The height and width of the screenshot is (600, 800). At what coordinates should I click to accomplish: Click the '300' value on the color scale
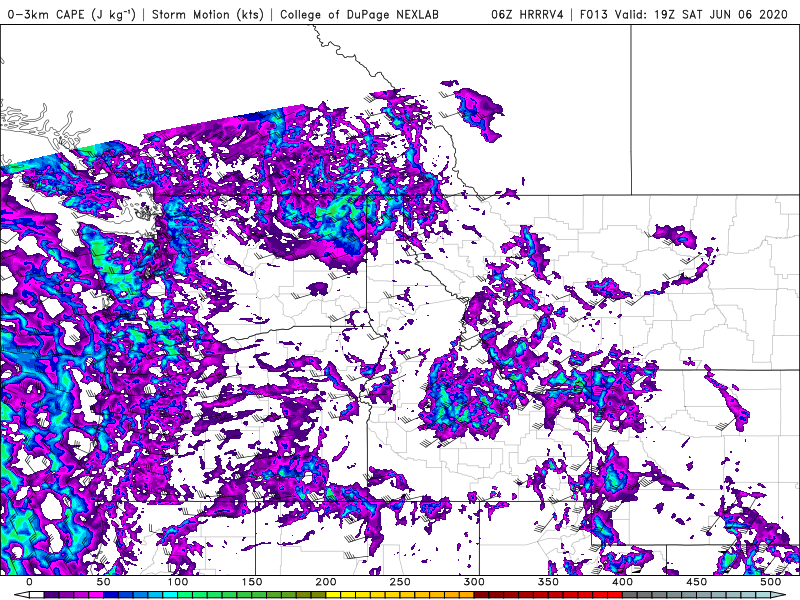[474, 582]
